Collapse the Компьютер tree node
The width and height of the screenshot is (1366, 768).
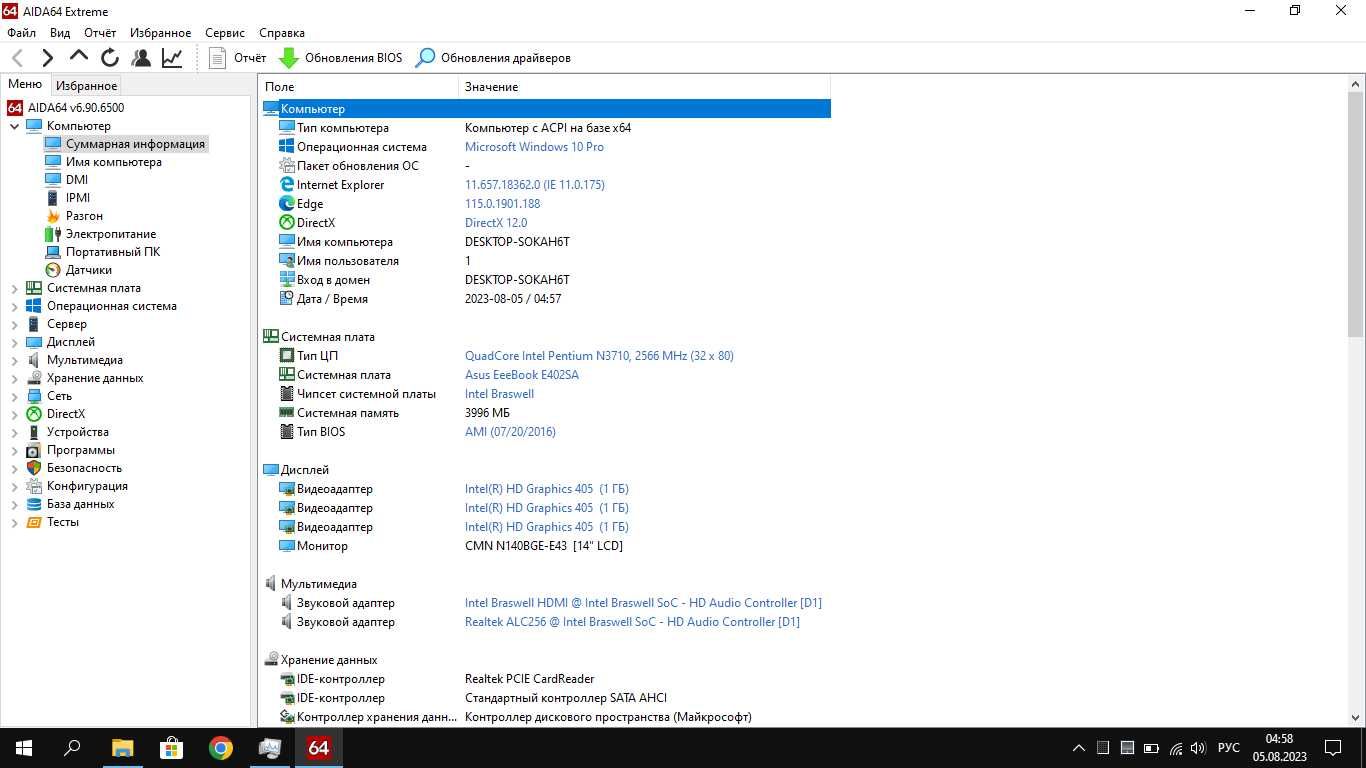[15, 126]
